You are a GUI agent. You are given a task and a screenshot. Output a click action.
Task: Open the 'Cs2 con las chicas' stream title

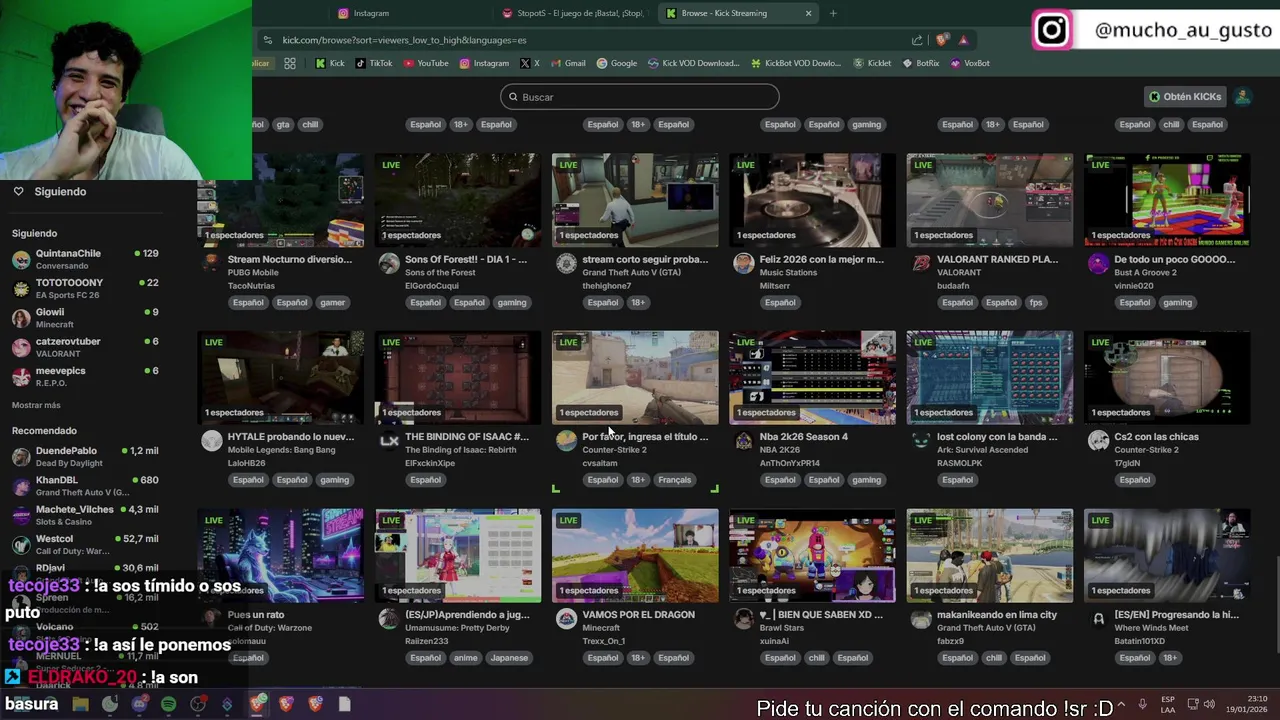[x=1156, y=437]
